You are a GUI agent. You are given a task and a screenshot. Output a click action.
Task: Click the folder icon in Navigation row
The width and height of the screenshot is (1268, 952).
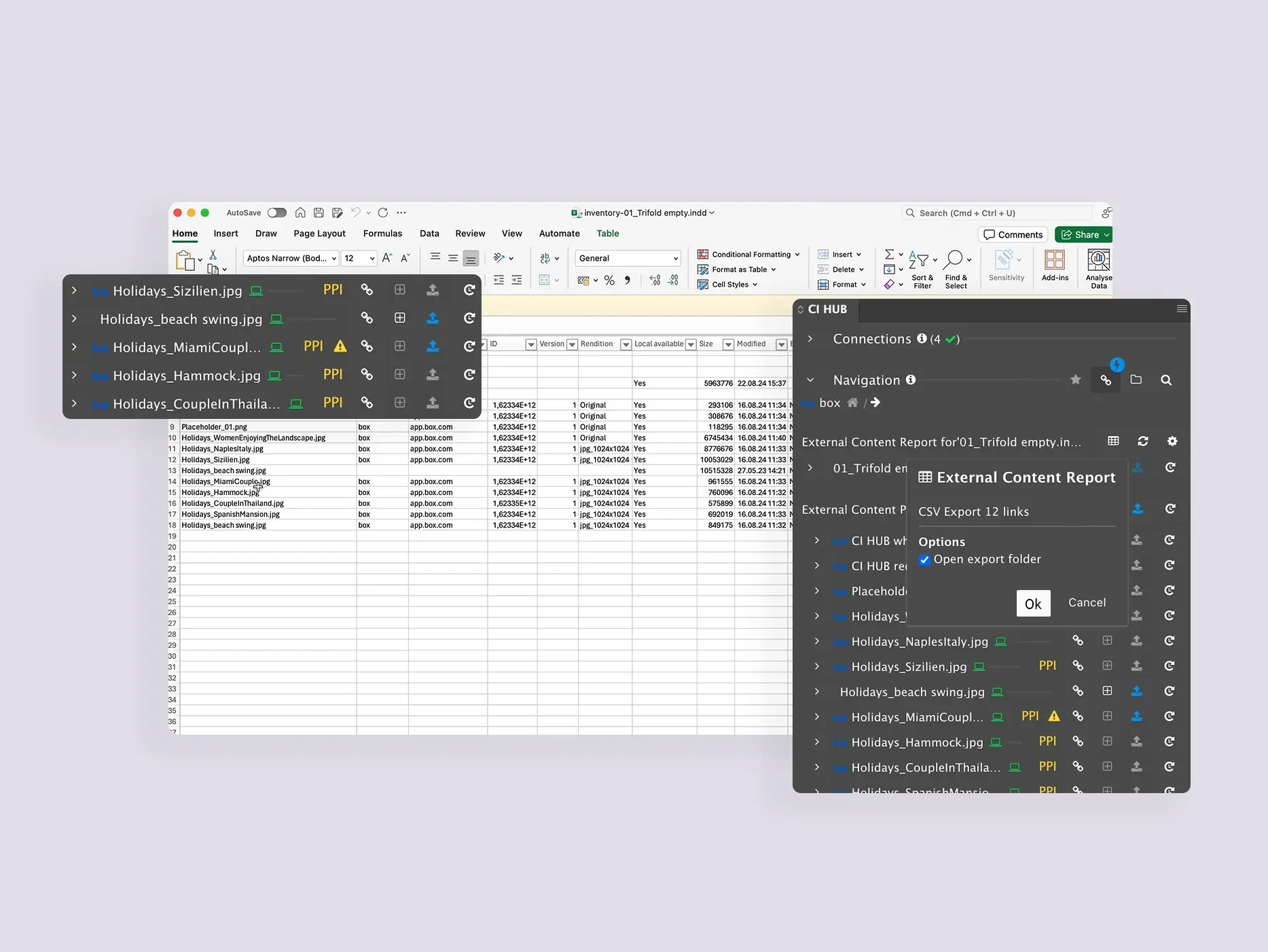click(1136, 380)
